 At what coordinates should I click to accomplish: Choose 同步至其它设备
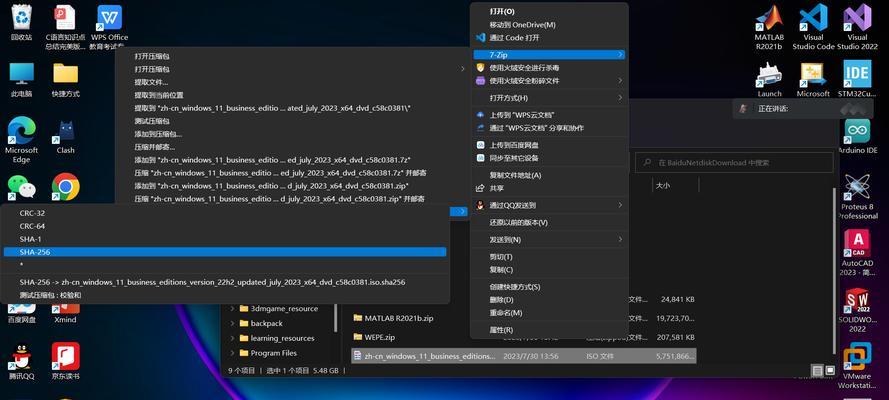(x=549, y=158)
